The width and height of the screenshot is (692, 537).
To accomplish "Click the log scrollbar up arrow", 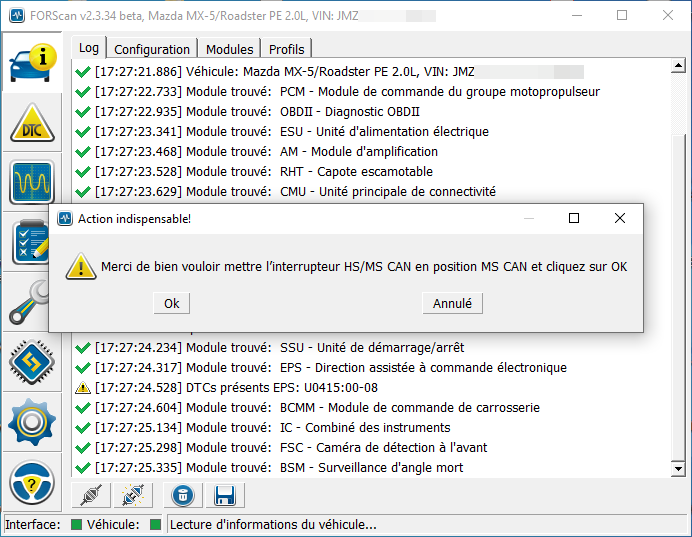I will pos(678,66).
